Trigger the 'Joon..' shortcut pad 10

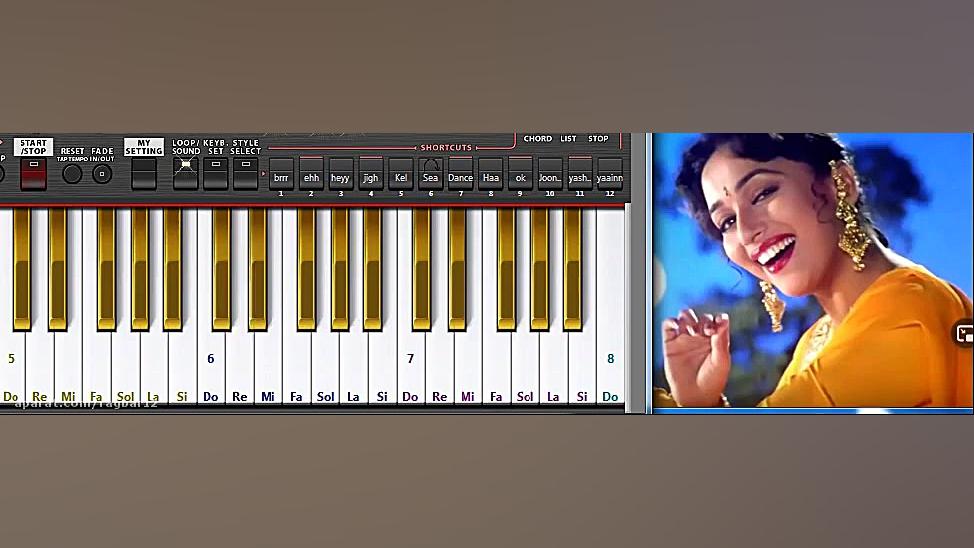(550, 174)
